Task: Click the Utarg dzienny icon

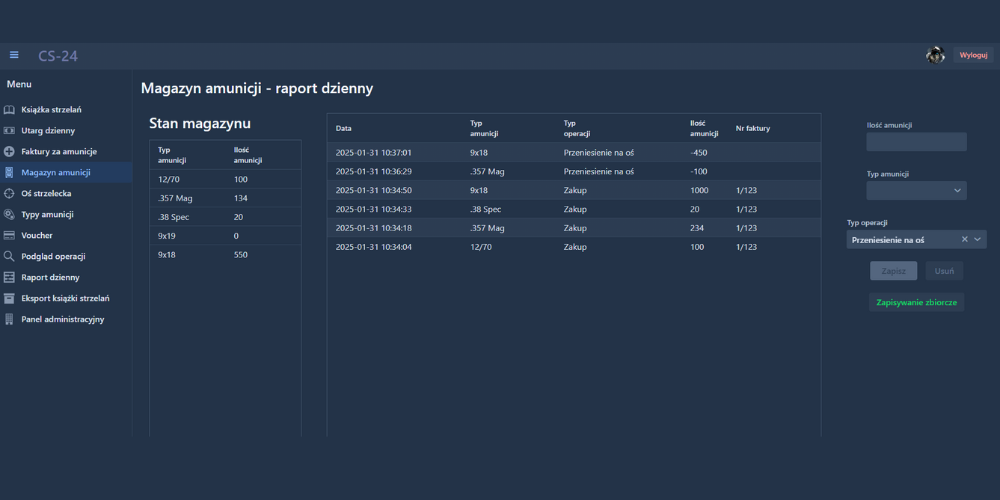Action: point(9,131)
